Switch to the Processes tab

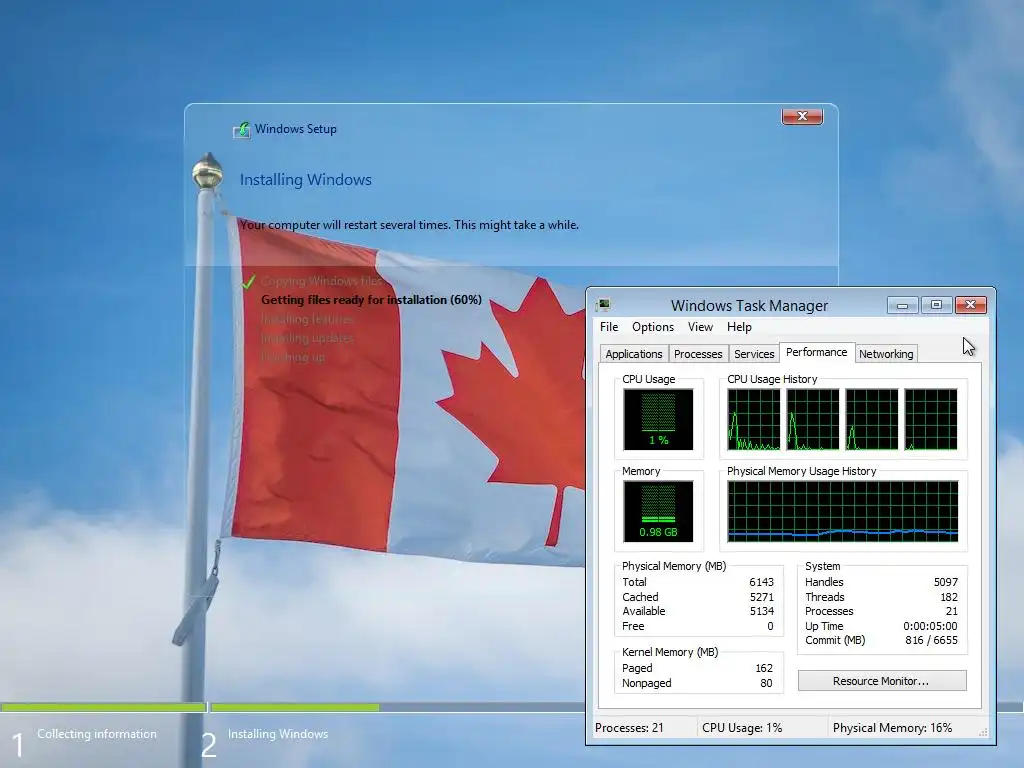[698, 354]
